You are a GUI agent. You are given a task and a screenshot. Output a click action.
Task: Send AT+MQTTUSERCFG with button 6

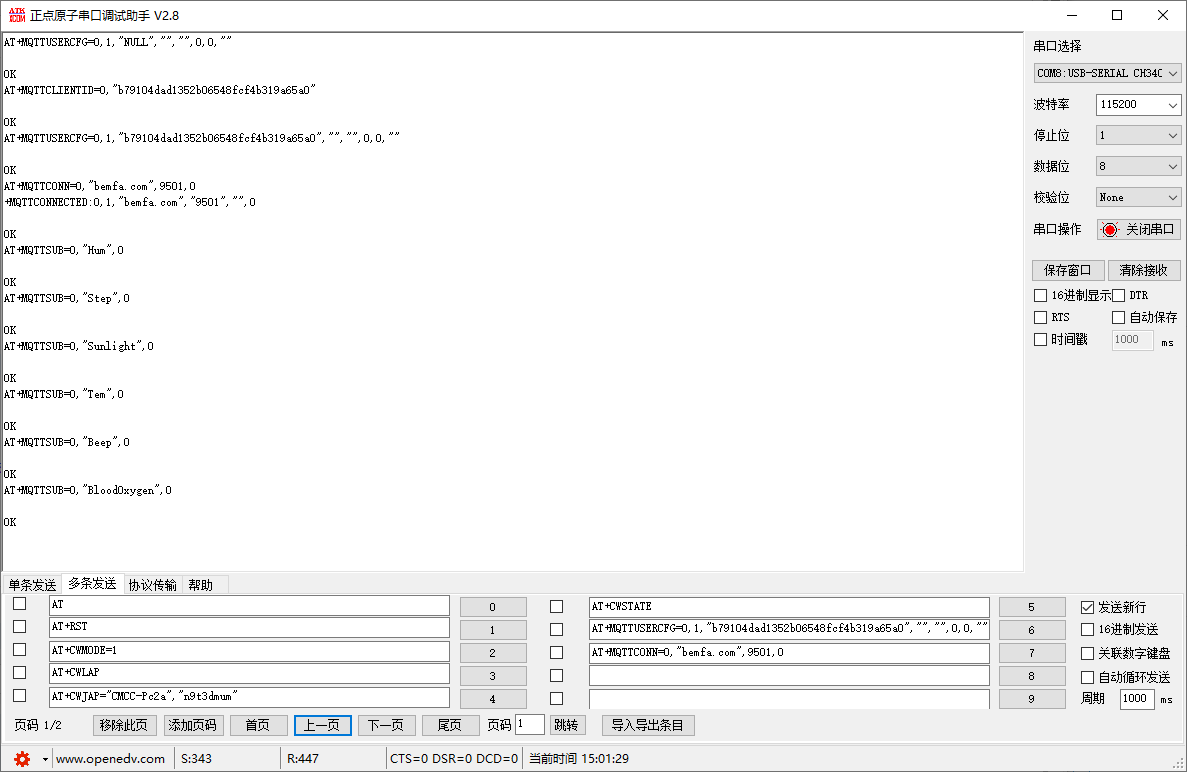click(1032, 630)
